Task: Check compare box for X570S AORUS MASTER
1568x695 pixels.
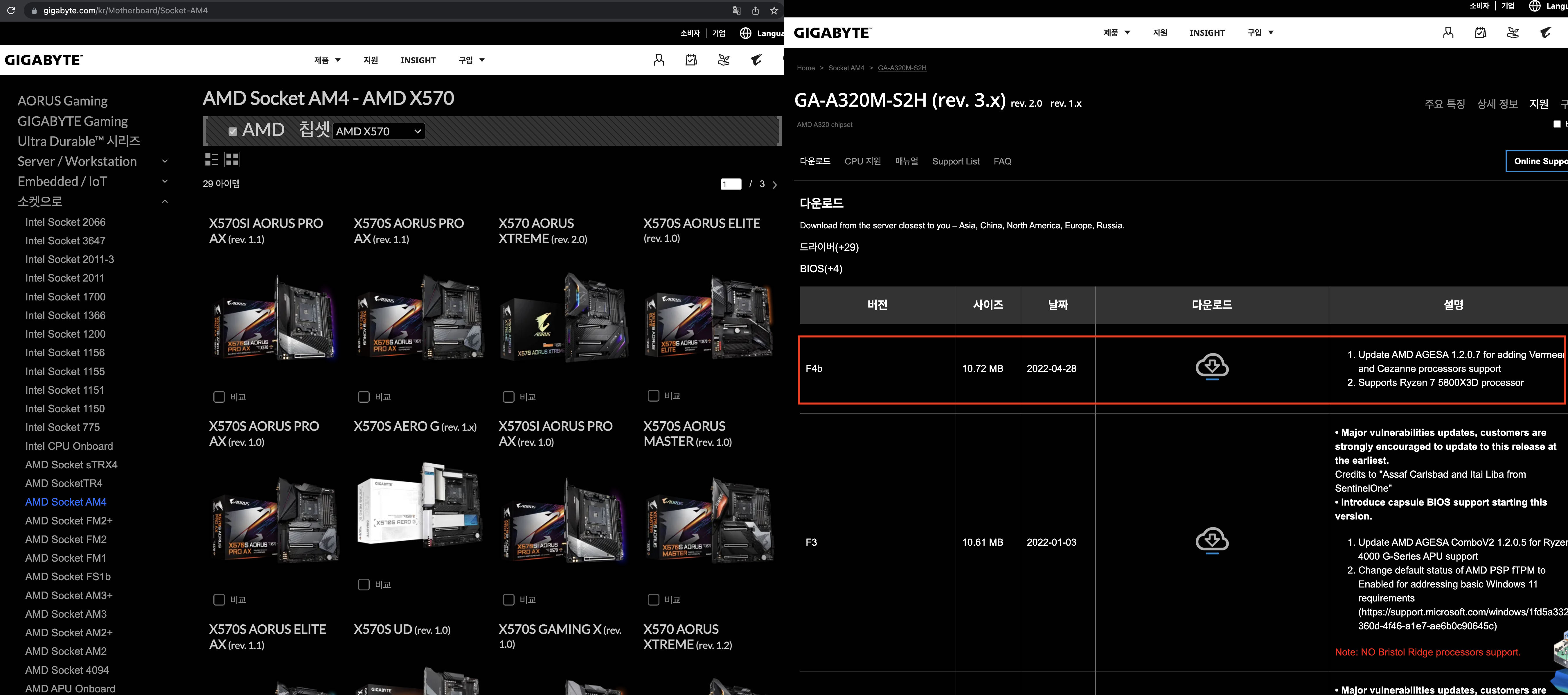Action: 654,599
